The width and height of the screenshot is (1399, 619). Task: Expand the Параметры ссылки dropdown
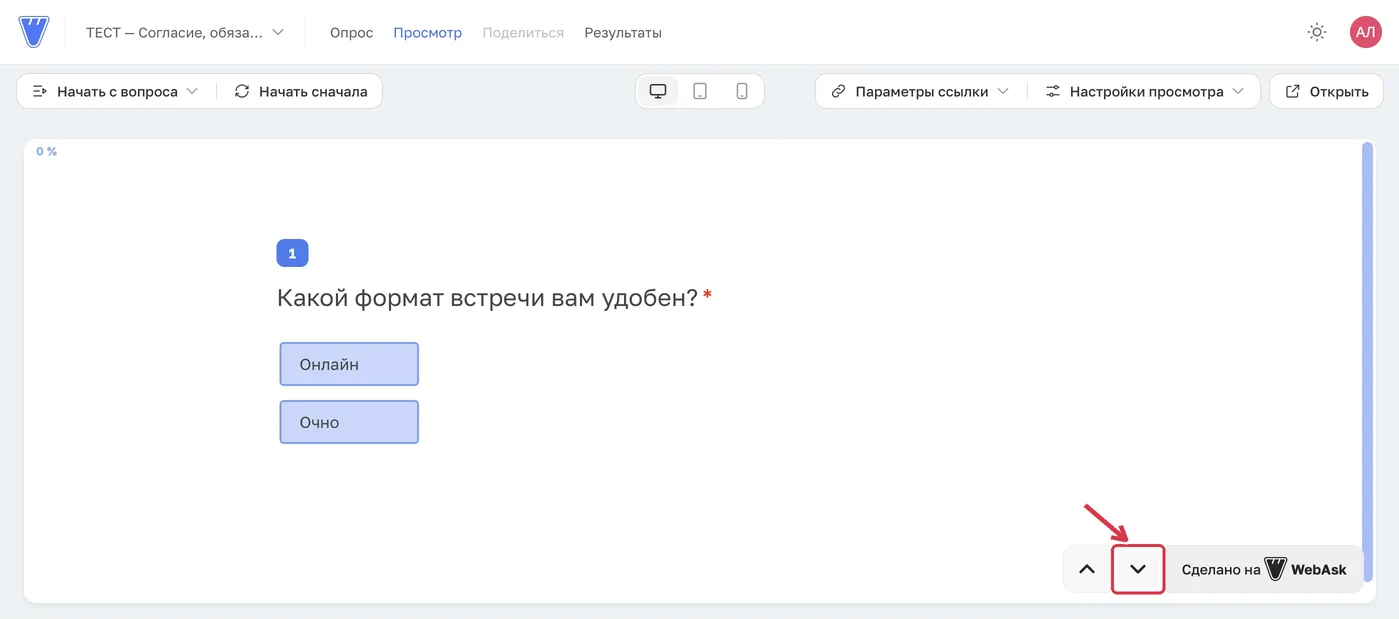click(920, 91)
